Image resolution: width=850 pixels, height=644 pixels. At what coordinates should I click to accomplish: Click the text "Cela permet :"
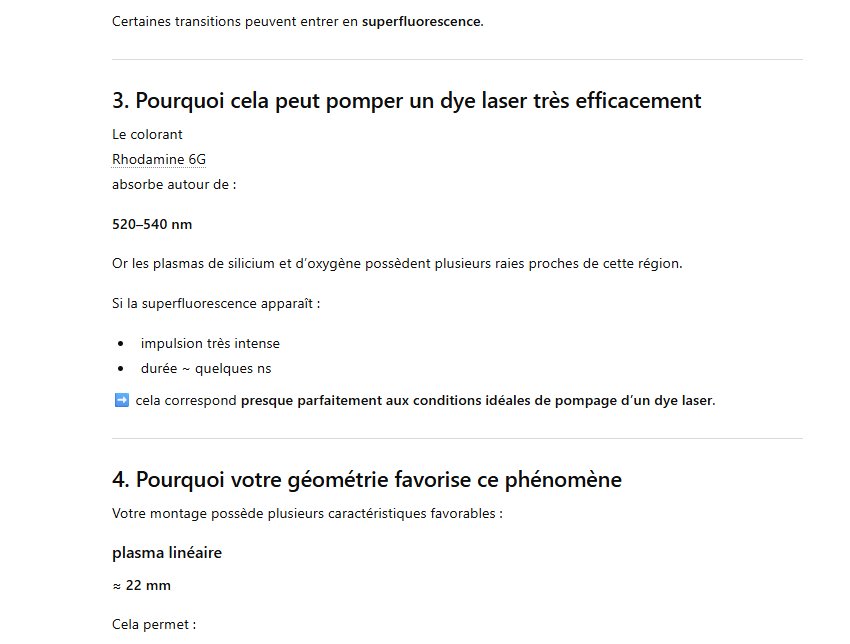click(x=154, y=625)
